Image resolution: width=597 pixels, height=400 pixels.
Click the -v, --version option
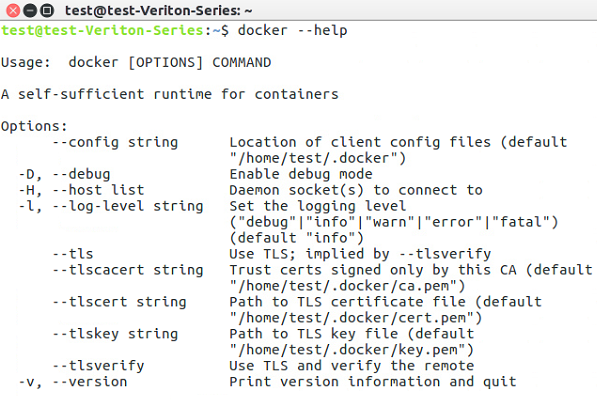click(73, 382)
